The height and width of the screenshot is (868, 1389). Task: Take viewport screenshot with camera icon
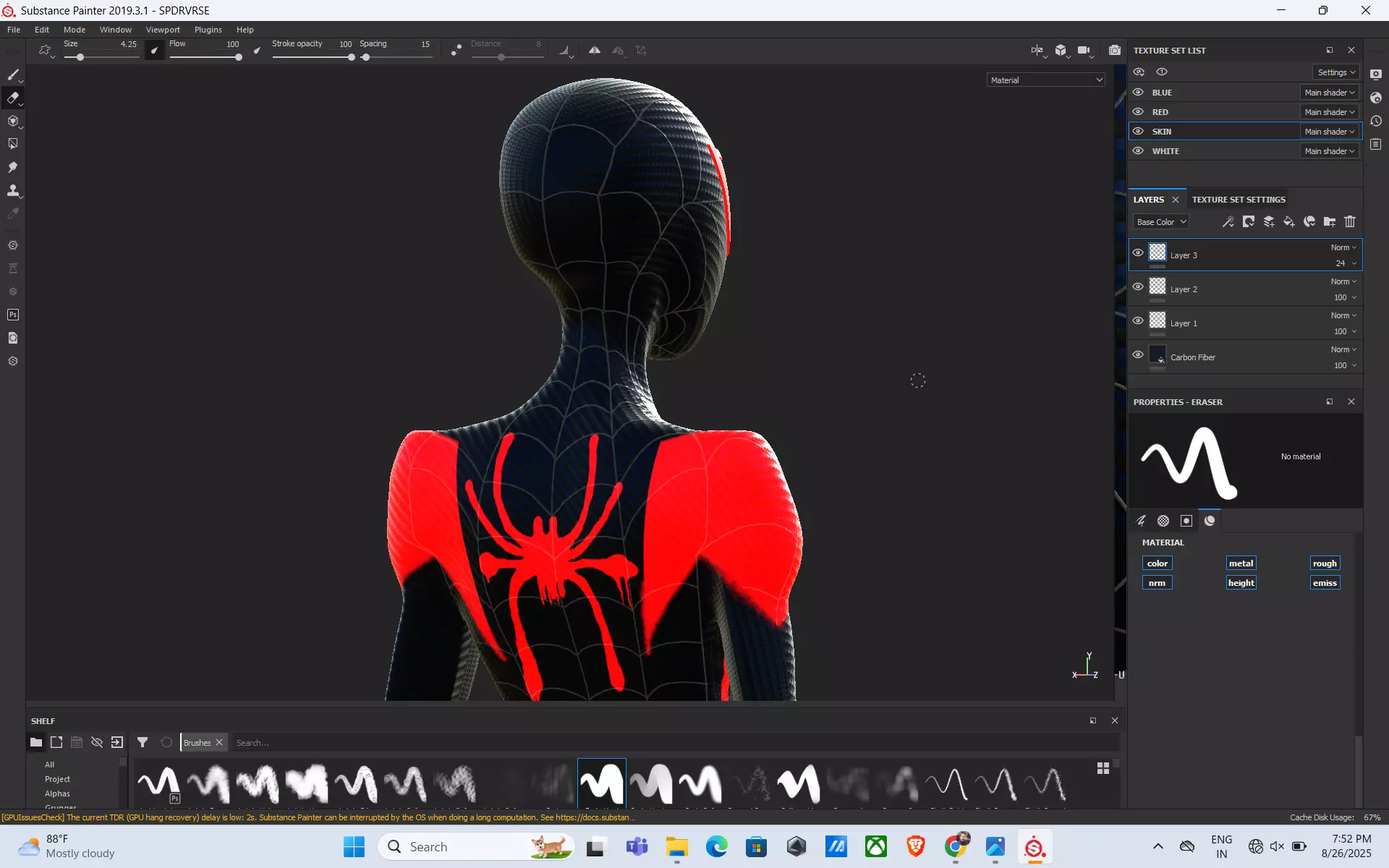tap(1115, 51)
